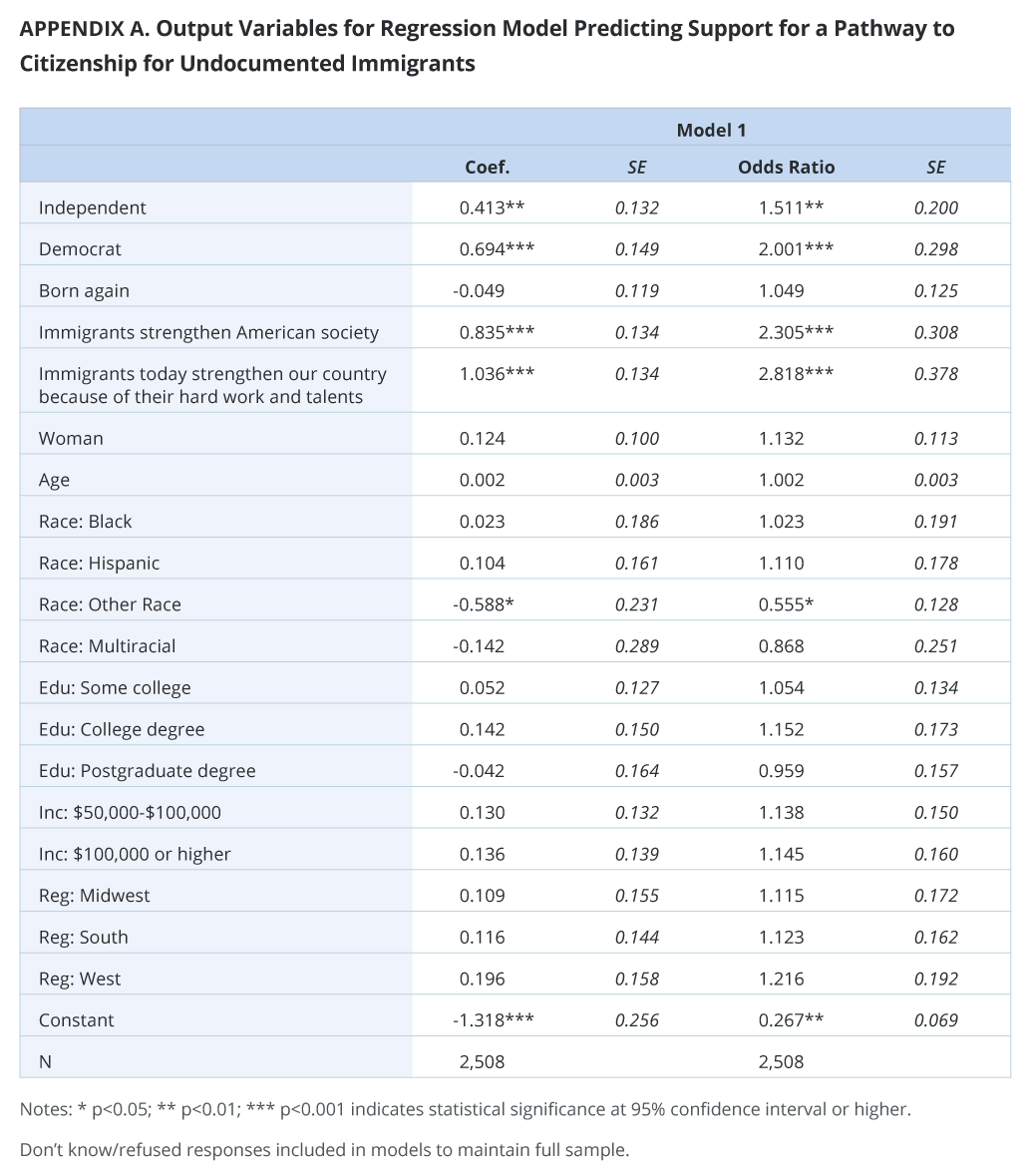
Task: Select the hard work and talents row label
Action: [213, 385]
